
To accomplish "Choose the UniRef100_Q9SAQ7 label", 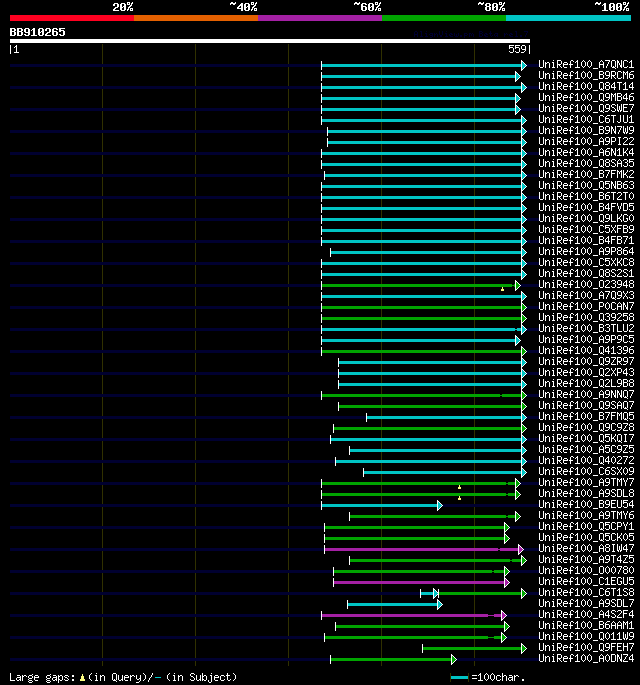I will pos(586,405).
